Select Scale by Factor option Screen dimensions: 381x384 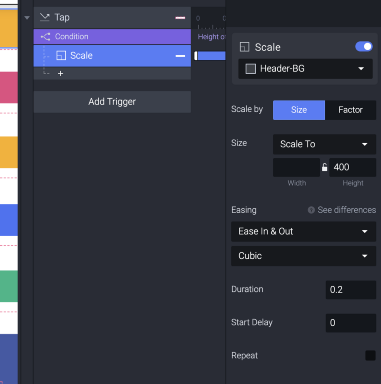350,110
